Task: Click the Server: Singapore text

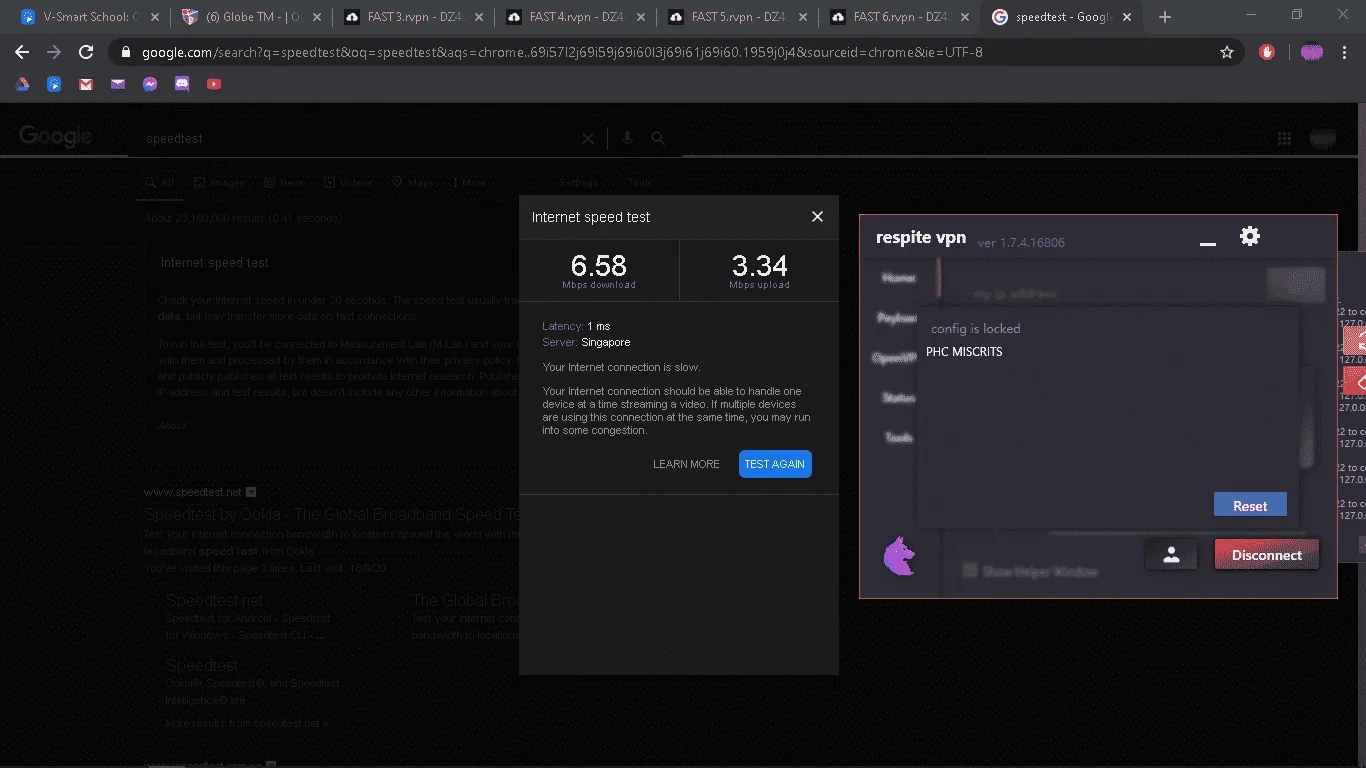Action: click(586, 342)
